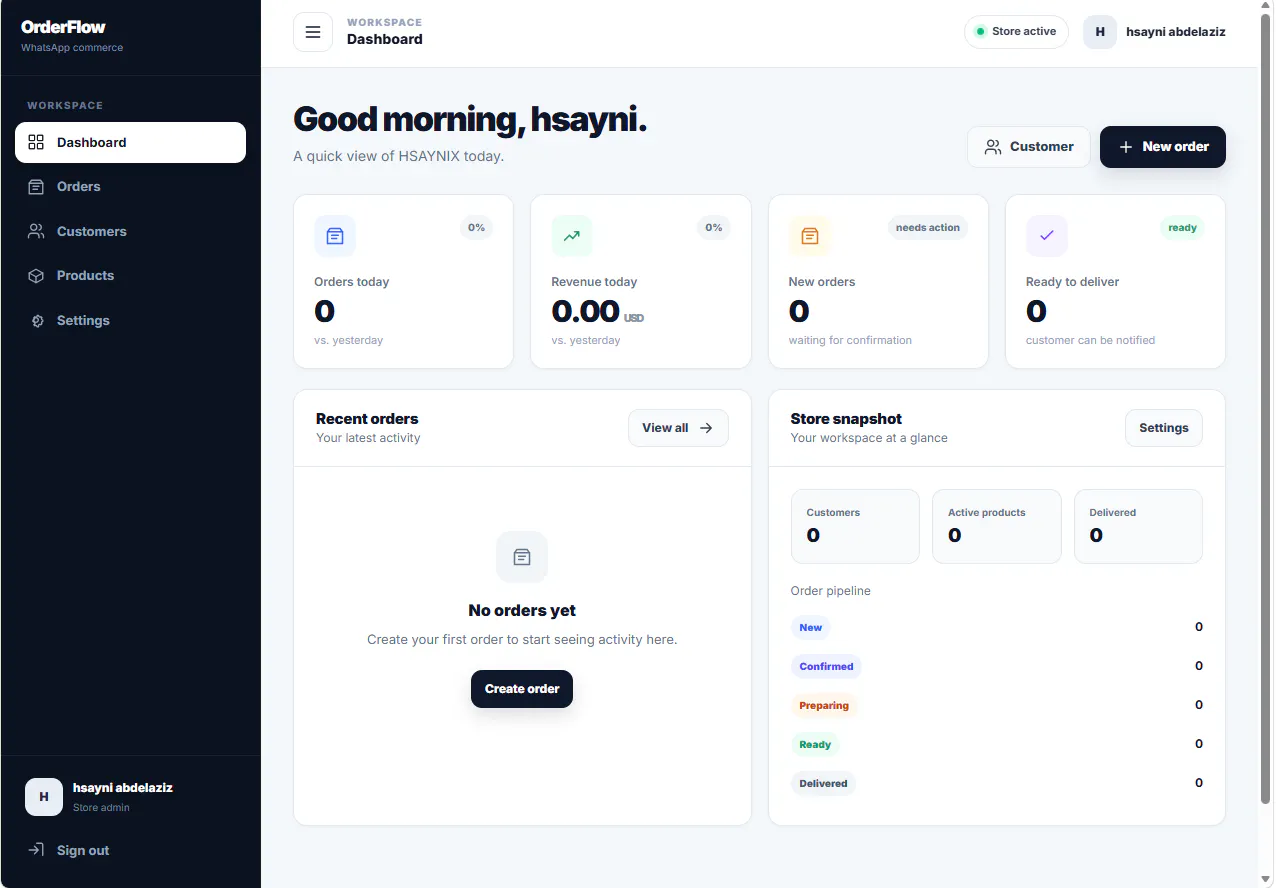Click the green Store active dot
This screenshot has width=1276, height=888.
pyautogui.click(x=980, y=32)
